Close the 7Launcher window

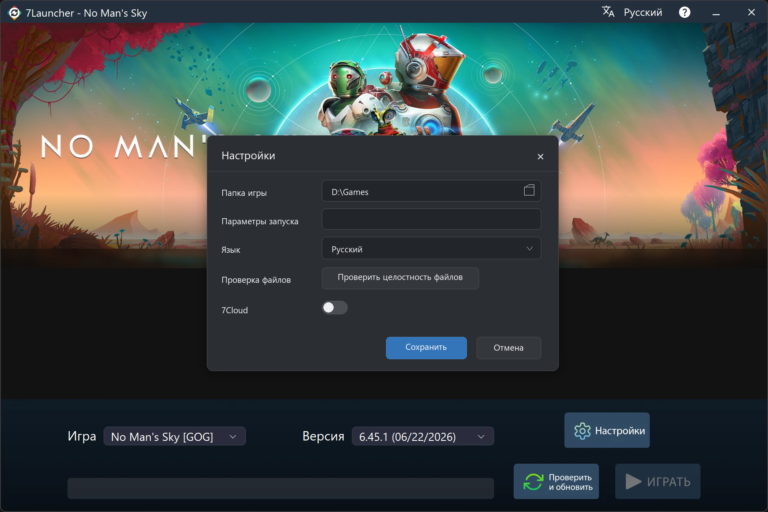[751, 12]
